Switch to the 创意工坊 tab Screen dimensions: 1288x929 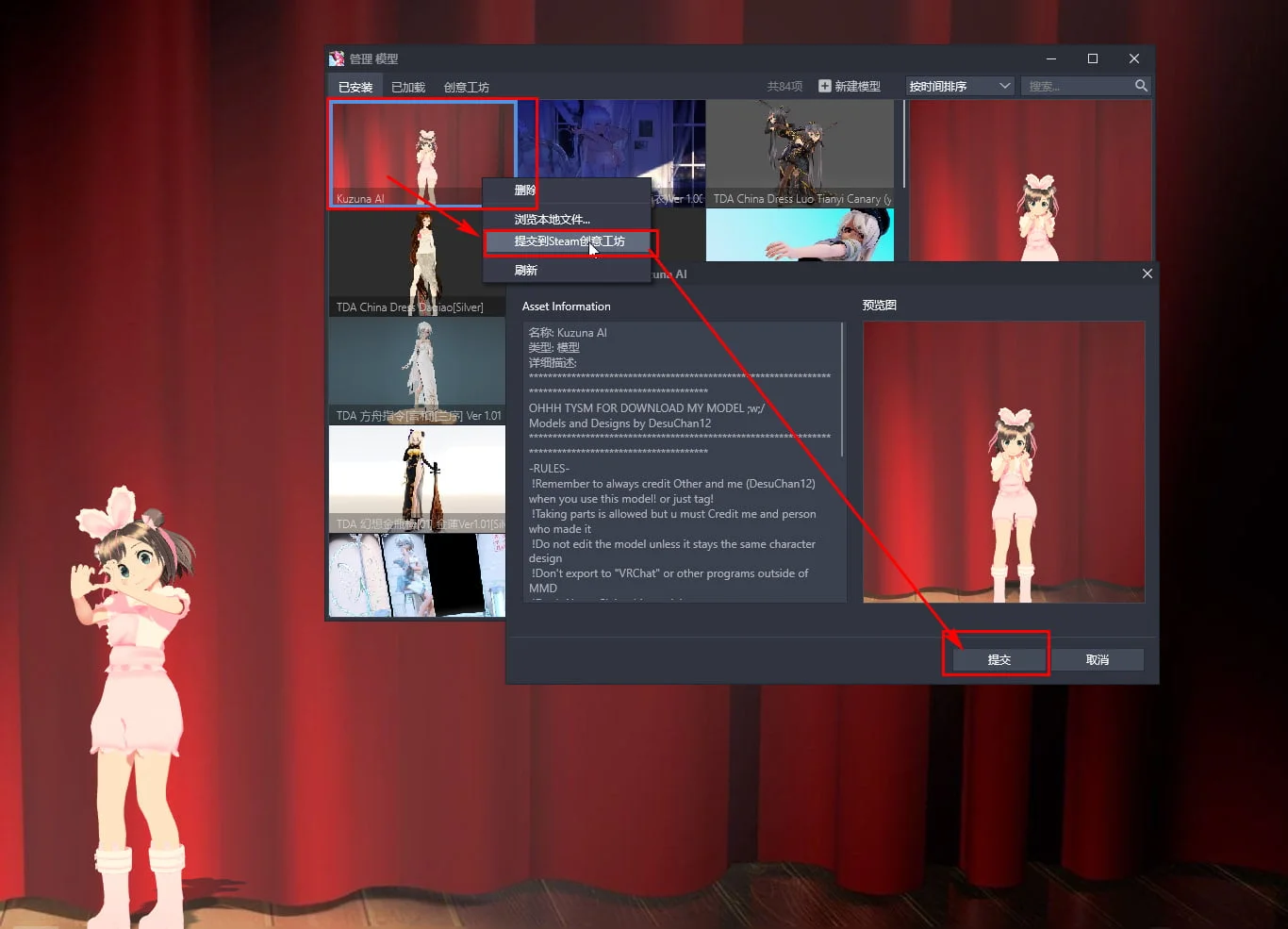click(466, 87)
